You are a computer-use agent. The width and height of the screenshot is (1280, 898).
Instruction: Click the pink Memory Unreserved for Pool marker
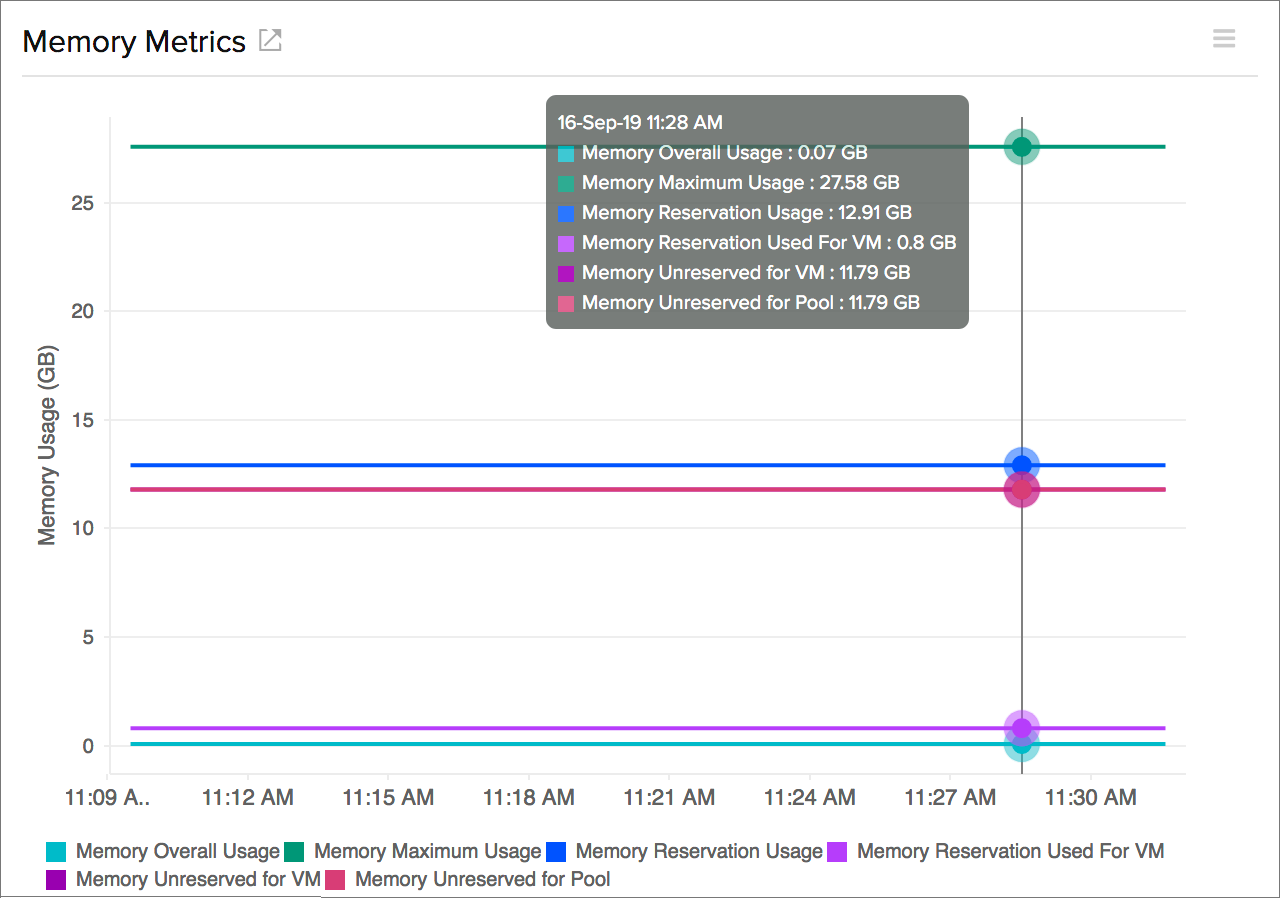[x=1021, y=489]
